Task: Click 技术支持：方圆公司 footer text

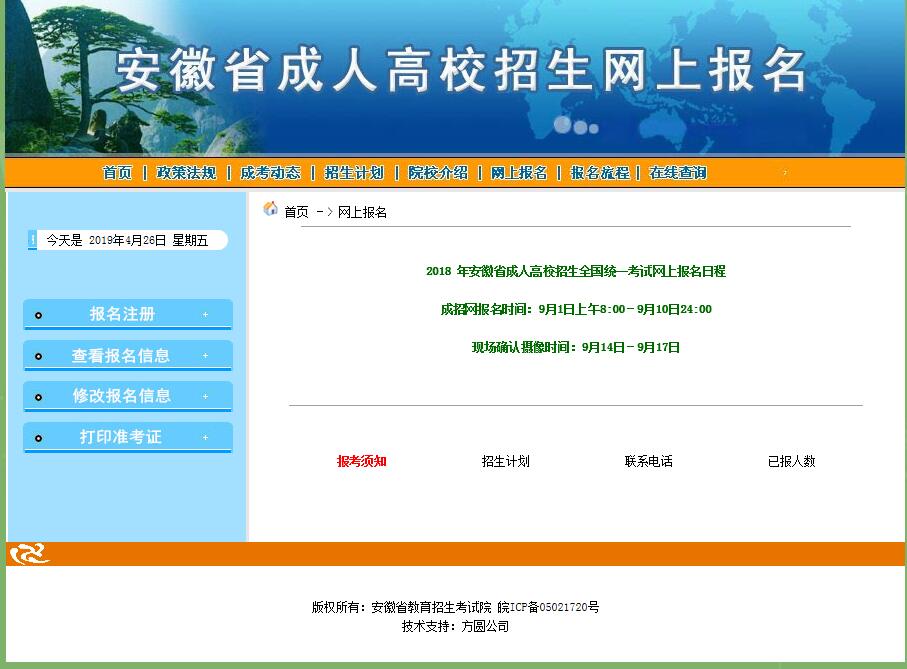Action: 455,626
